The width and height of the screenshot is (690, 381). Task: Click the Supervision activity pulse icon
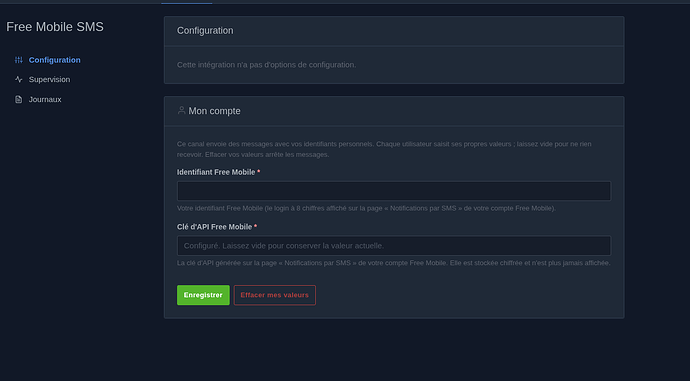[x=18, y=79]
